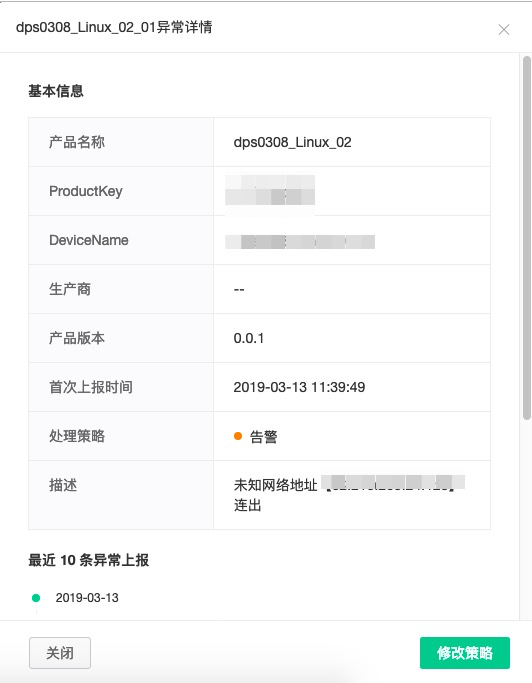
Task: Click the dialog title dps0308_Linux_02_01异常详情
Action: [114, 27]
